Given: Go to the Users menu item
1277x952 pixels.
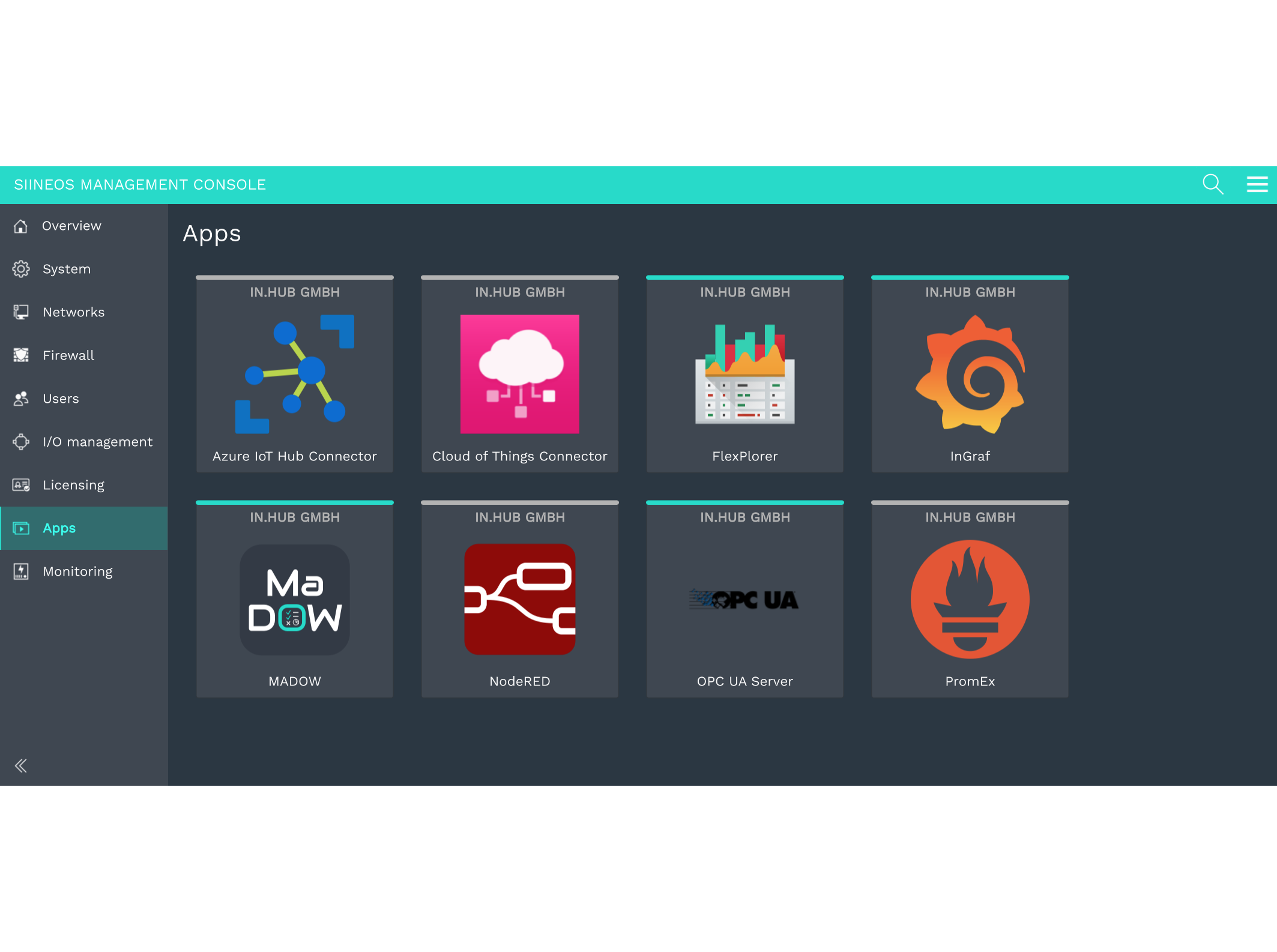Looking at the screenshot, I should [x=84, y=399].
